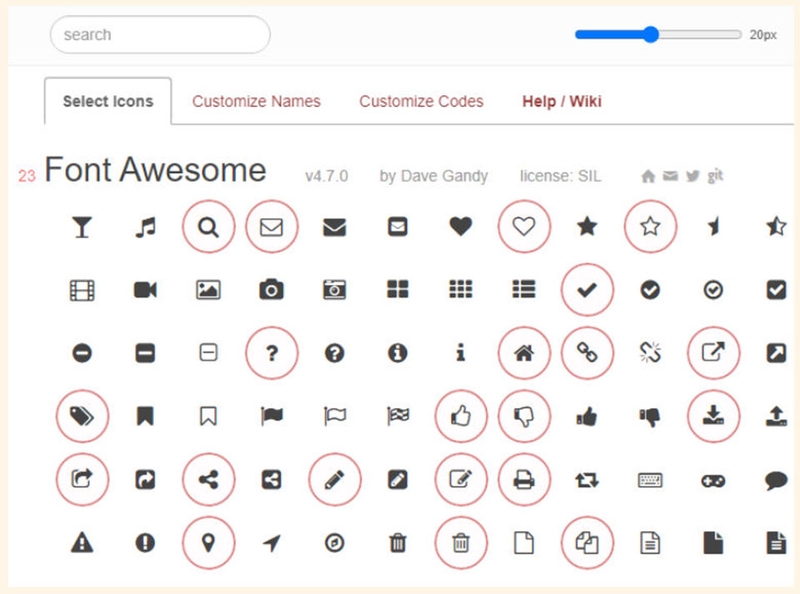
Task: Deselect the three-node share icon
Action: [208, 480]
